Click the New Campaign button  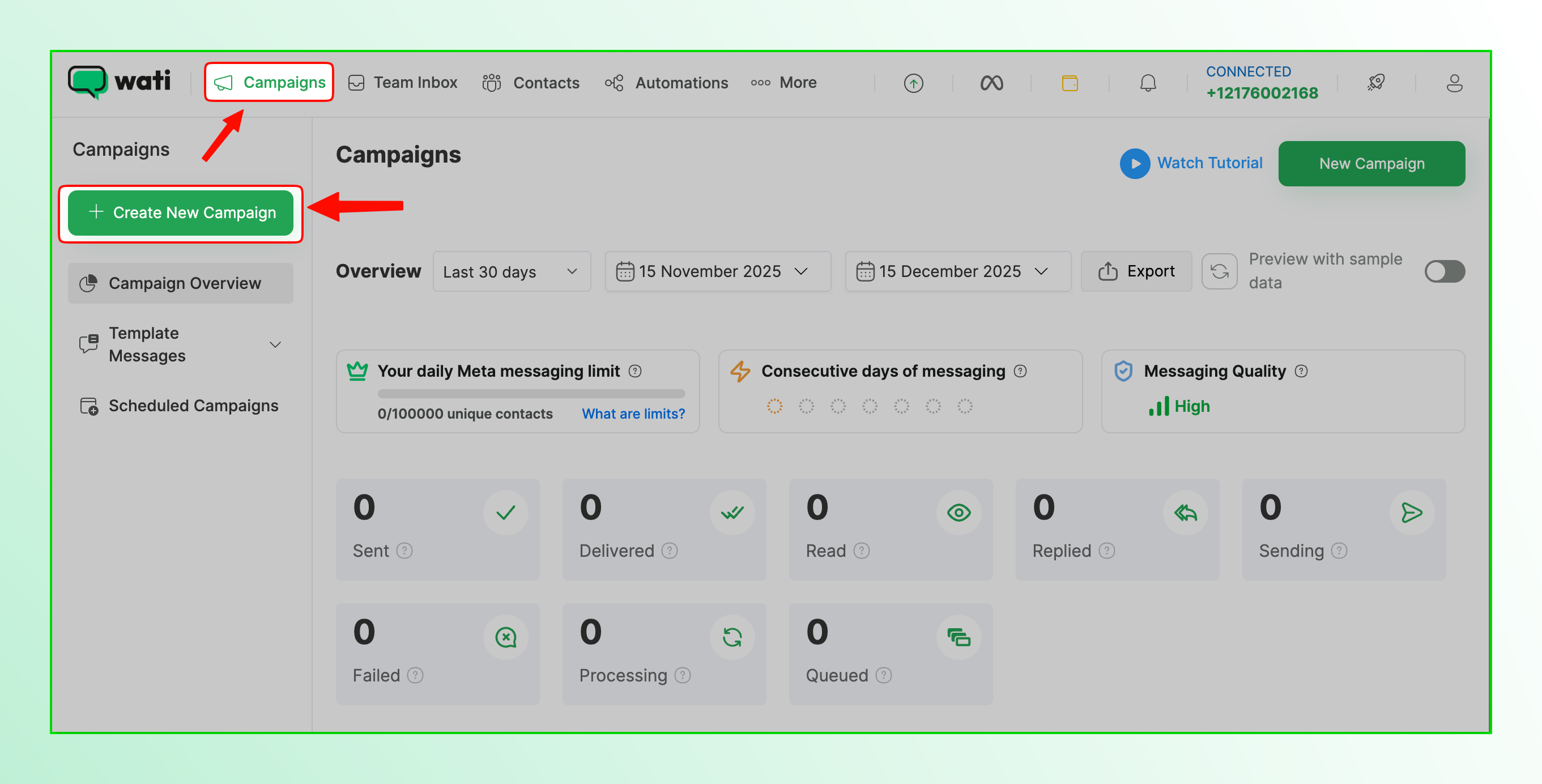tap(1371, 163)
